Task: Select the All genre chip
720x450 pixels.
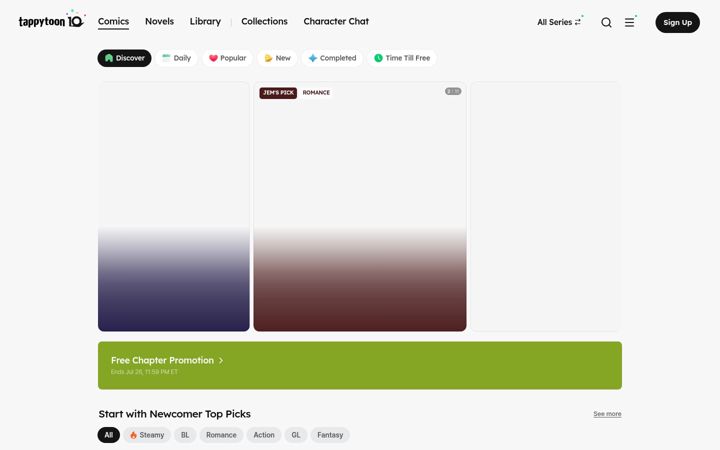Action: (x=108, y=435)
